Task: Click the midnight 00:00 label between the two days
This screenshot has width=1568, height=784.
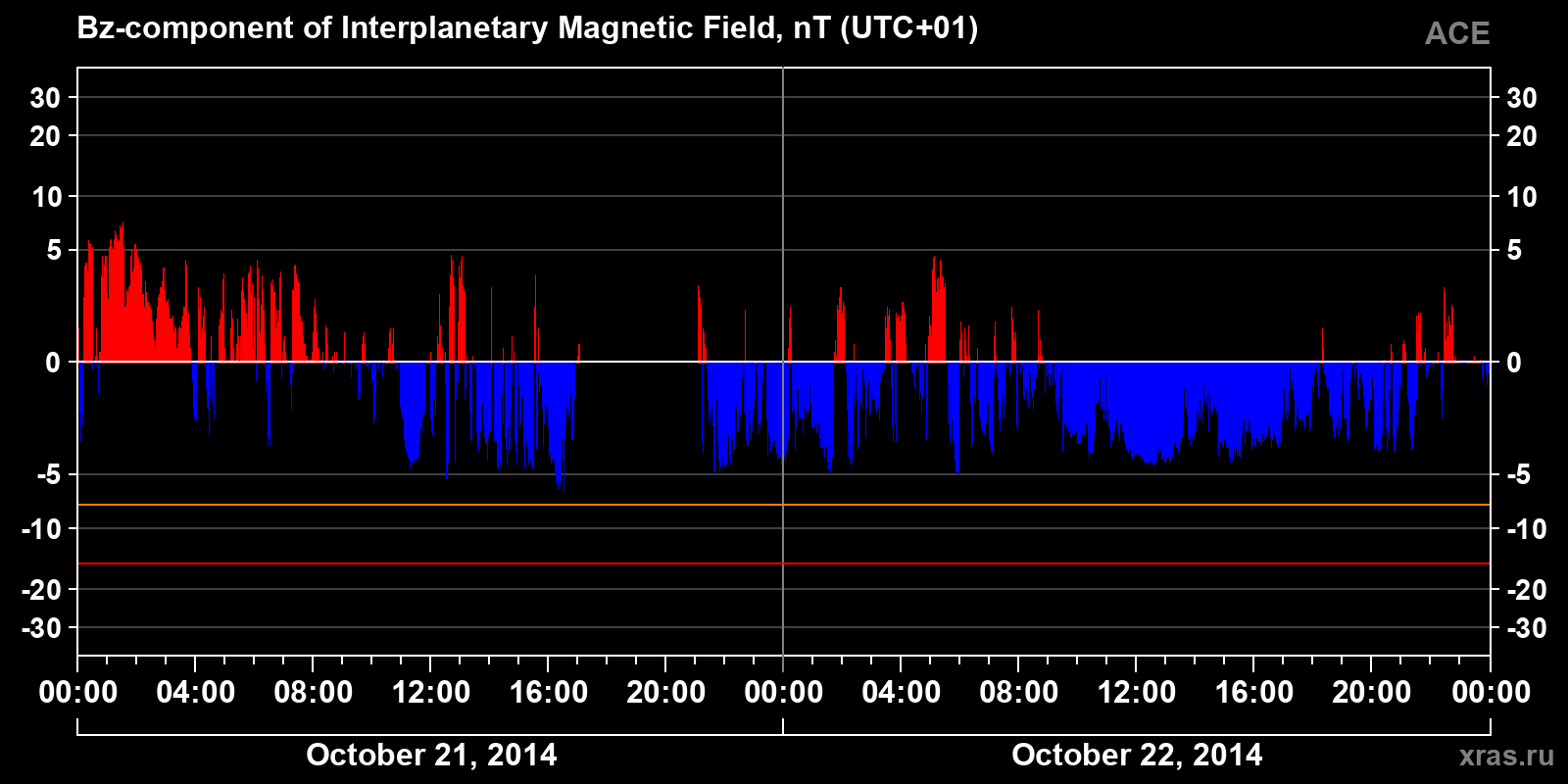Action: pyautogui.click(x=784, y=692)
